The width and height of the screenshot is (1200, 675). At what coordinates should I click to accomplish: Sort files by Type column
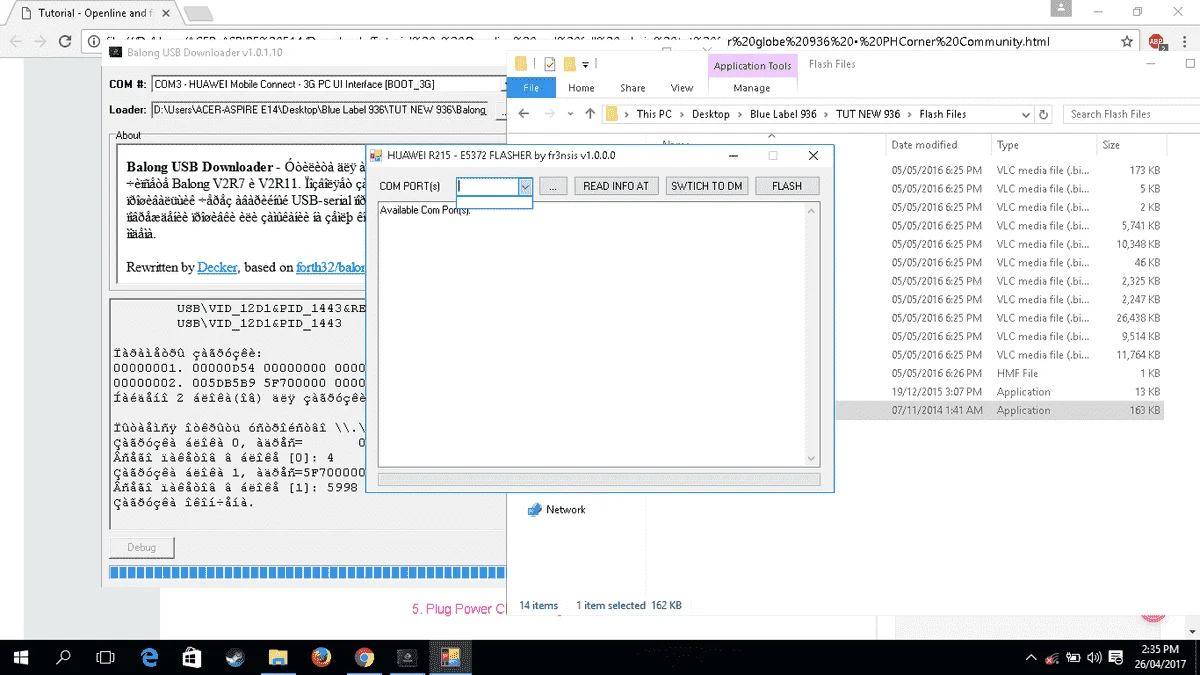pos(1008,145)
